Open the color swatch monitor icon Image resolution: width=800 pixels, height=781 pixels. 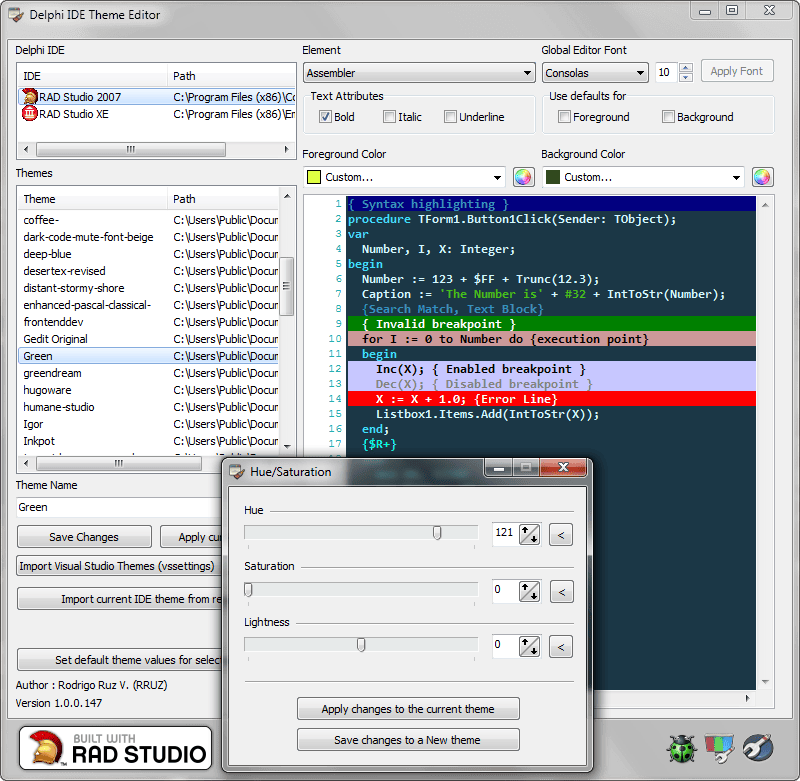click(719, 748)
